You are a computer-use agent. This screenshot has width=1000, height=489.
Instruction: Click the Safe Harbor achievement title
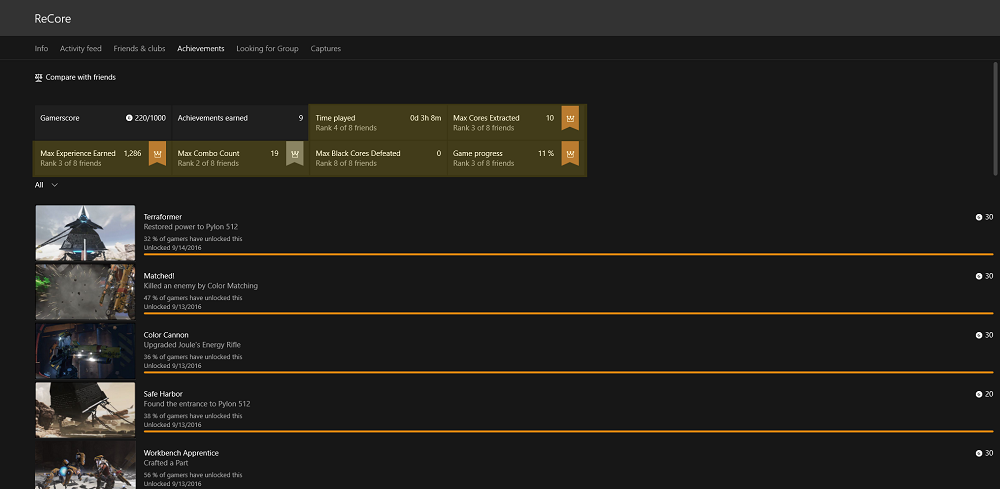tap(163, 394)
